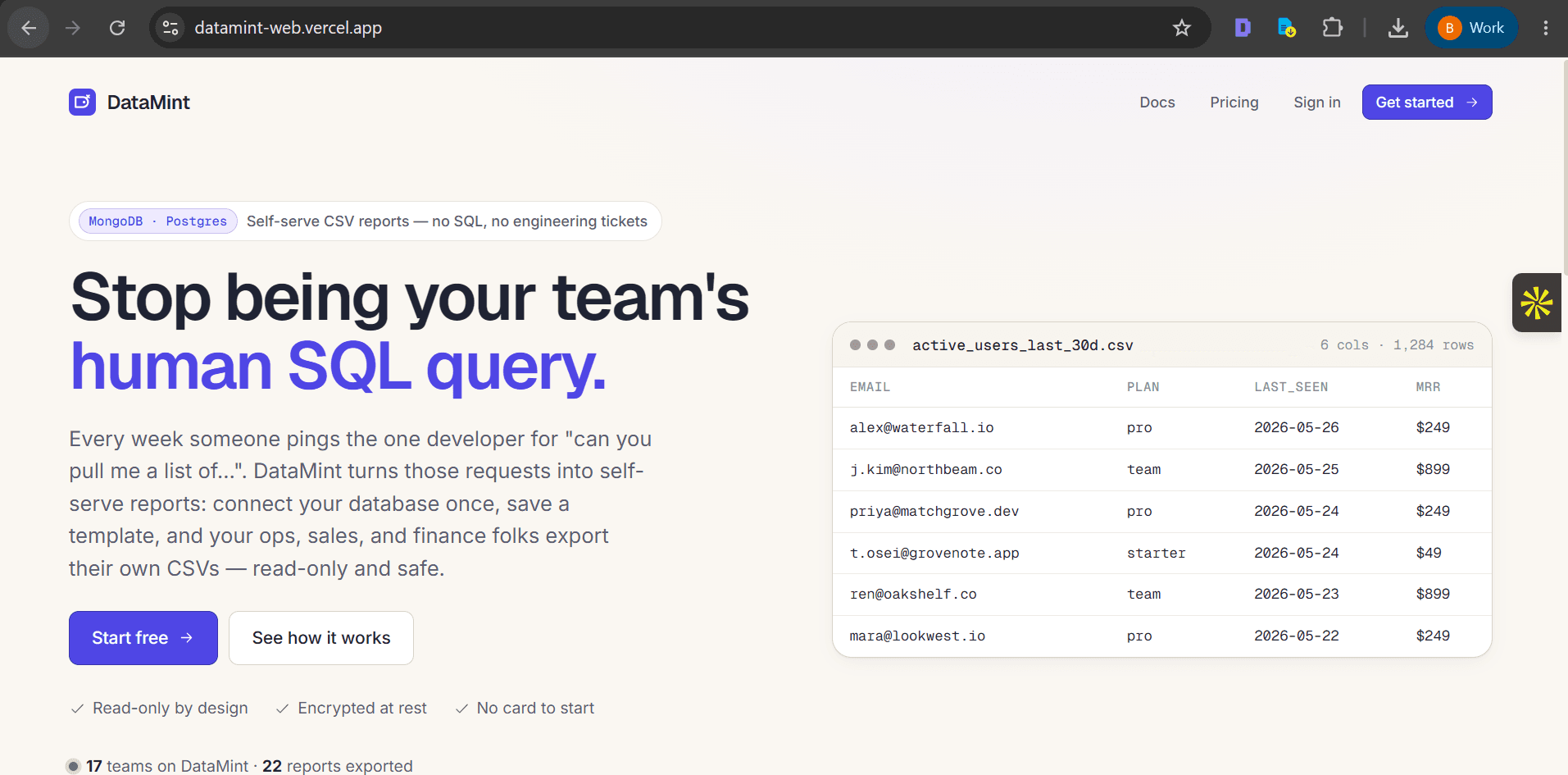Screen dimensions: 1568x775
Task: Select the ren@oakshelf.co email cell
Action: [913, 595]
